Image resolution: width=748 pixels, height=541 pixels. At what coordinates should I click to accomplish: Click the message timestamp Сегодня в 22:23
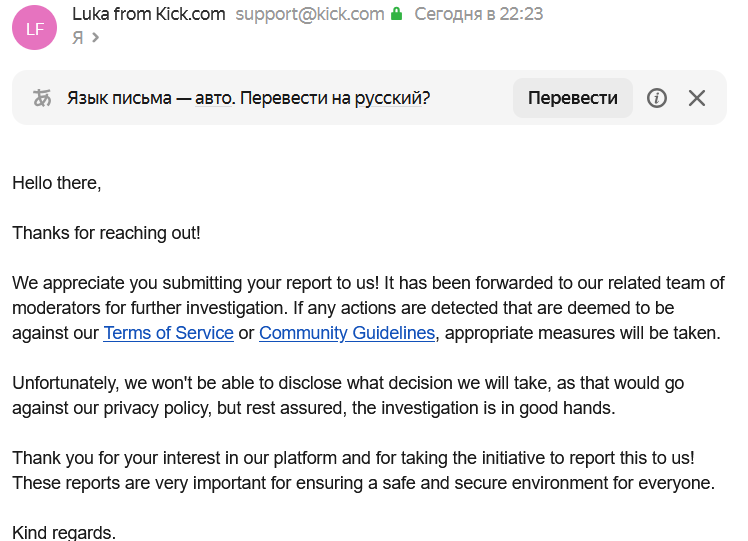(x=478, y=14)
